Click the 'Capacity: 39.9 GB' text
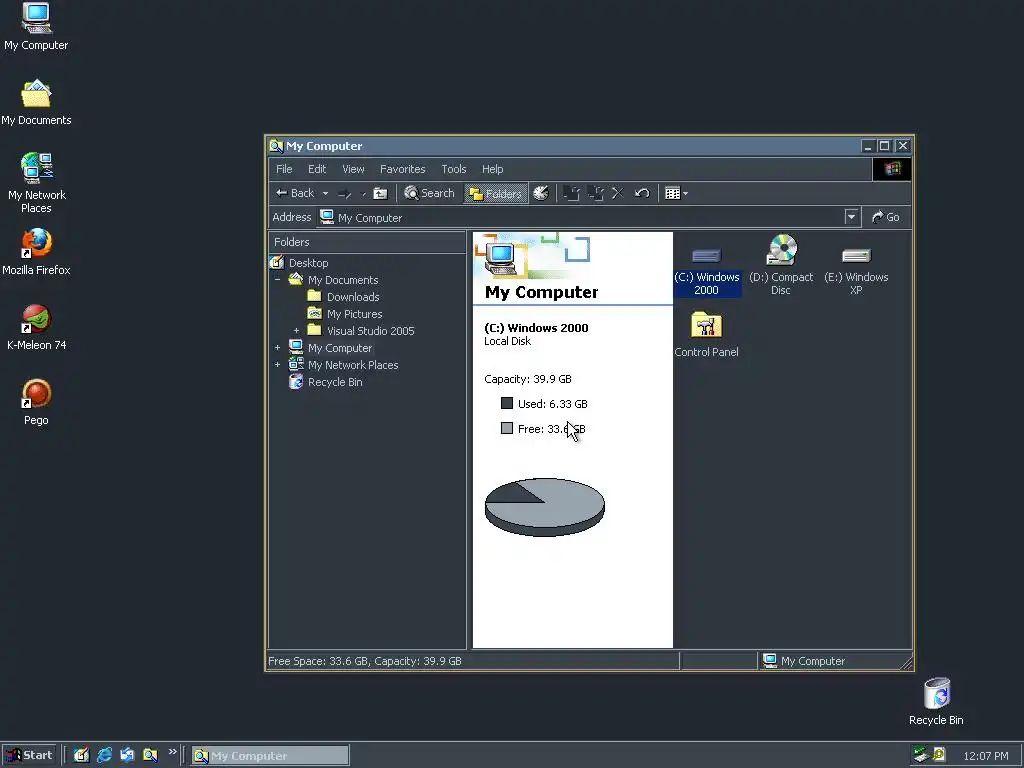Viewport: 1024px width, 768px height. (x=528, y=379)
